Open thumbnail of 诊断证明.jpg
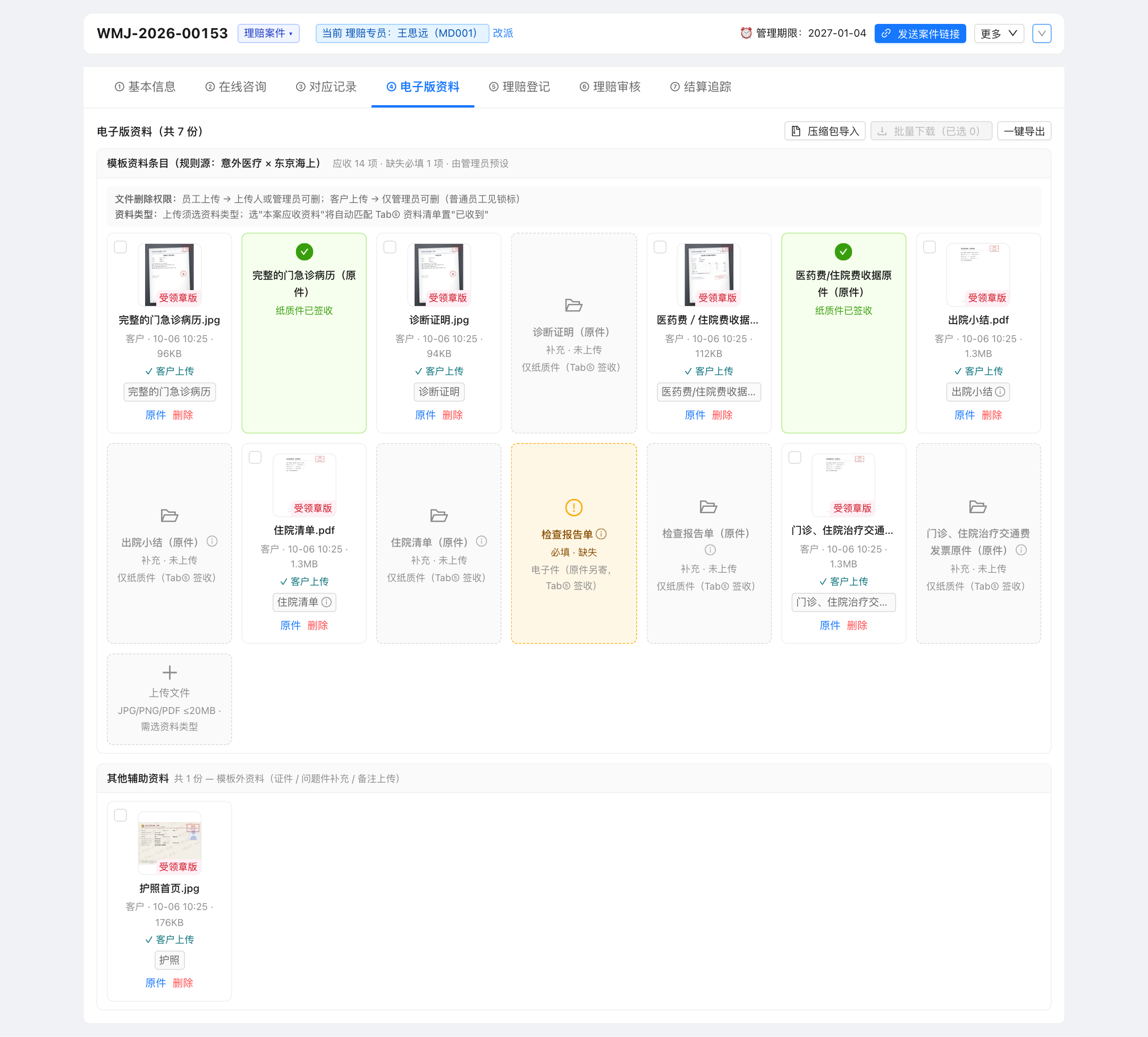Viewport: 1148px width, 1037px height. [x=439, y=275]
